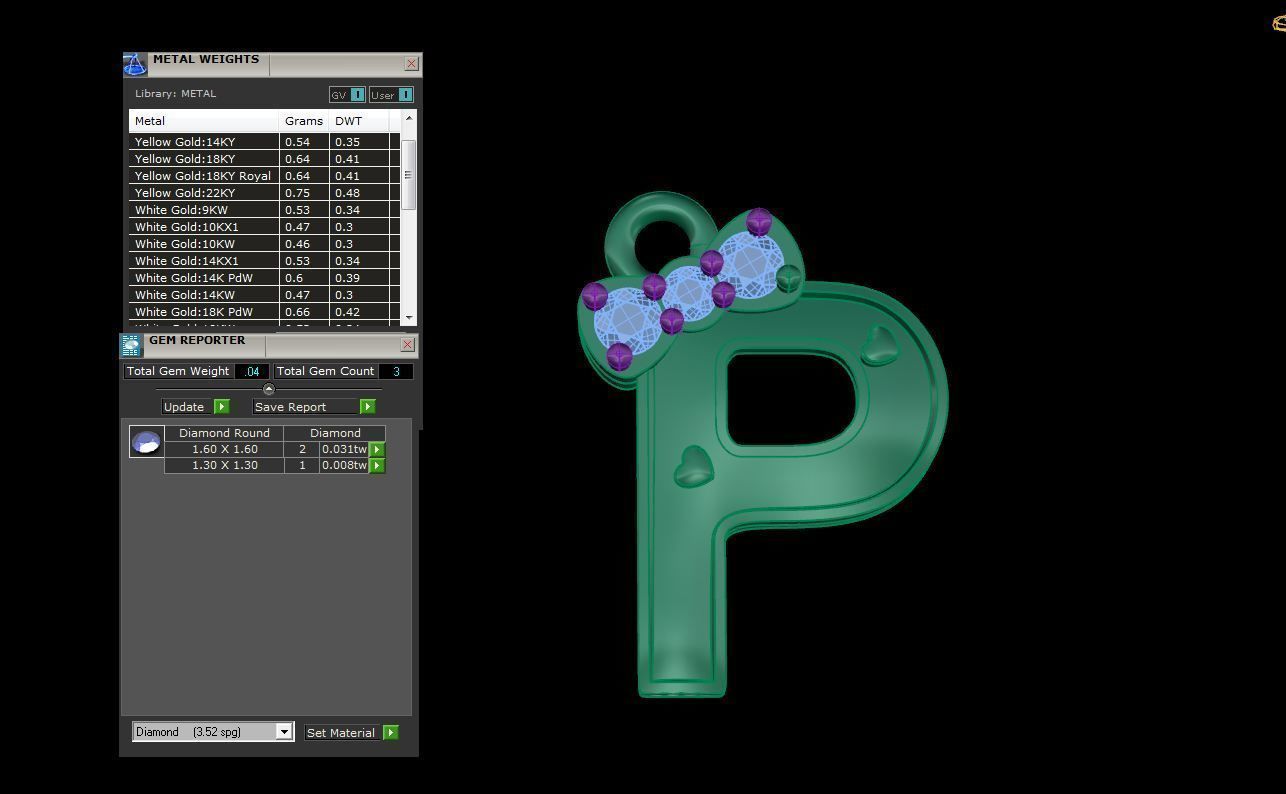Click the metal list scrollbar thumb

tap(408, 175)
